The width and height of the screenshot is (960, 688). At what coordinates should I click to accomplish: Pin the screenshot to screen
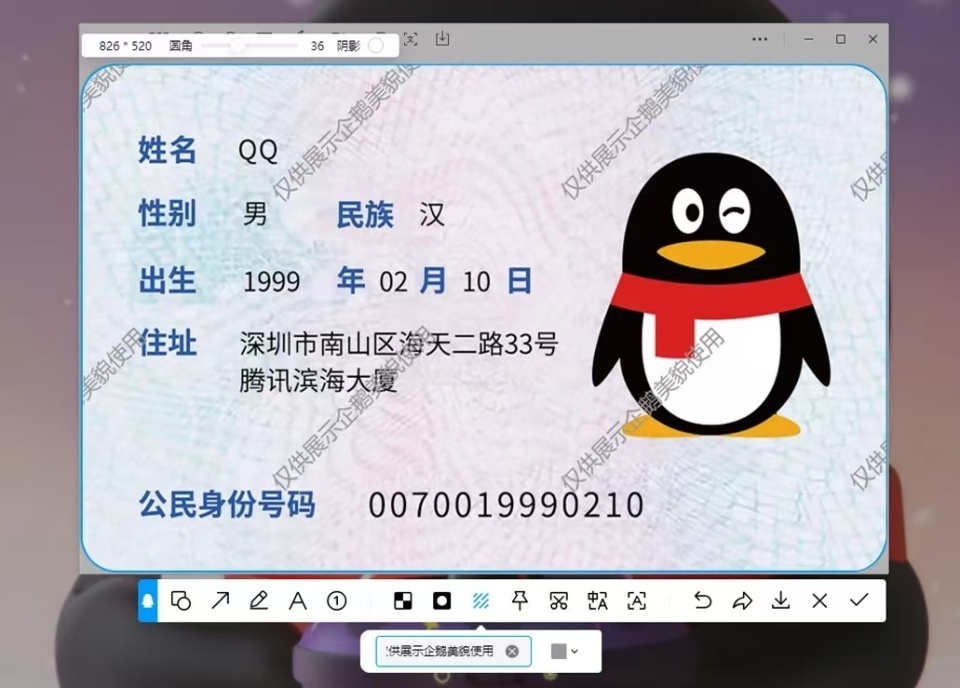pos(520,601)
